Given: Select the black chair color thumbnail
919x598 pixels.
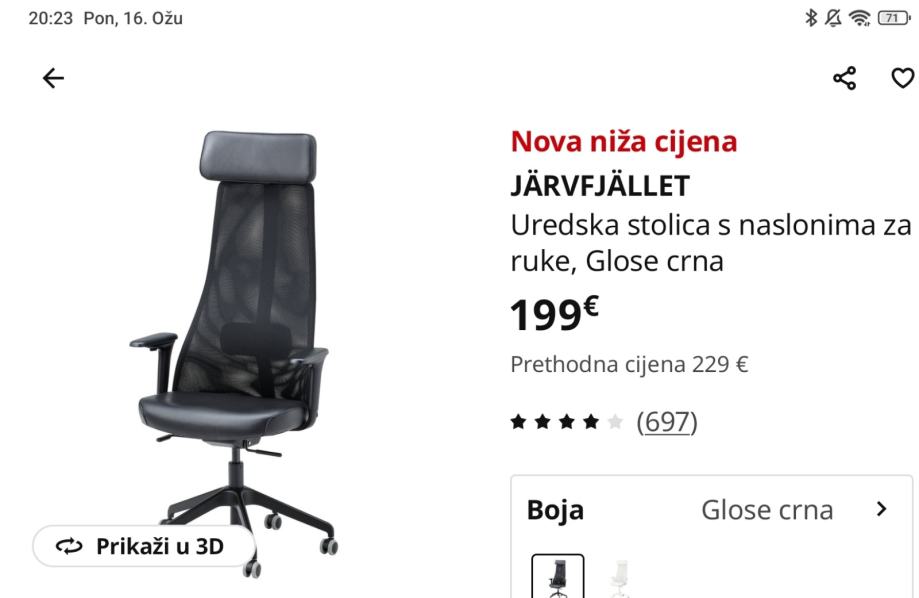Looking at the screenshot, I should pyautogui.click(x=558, y=576).
